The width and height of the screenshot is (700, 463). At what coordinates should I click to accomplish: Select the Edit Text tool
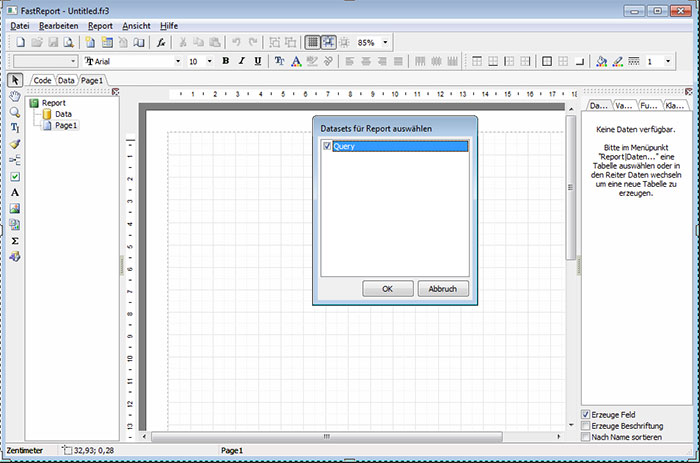[x=15, y=128]
